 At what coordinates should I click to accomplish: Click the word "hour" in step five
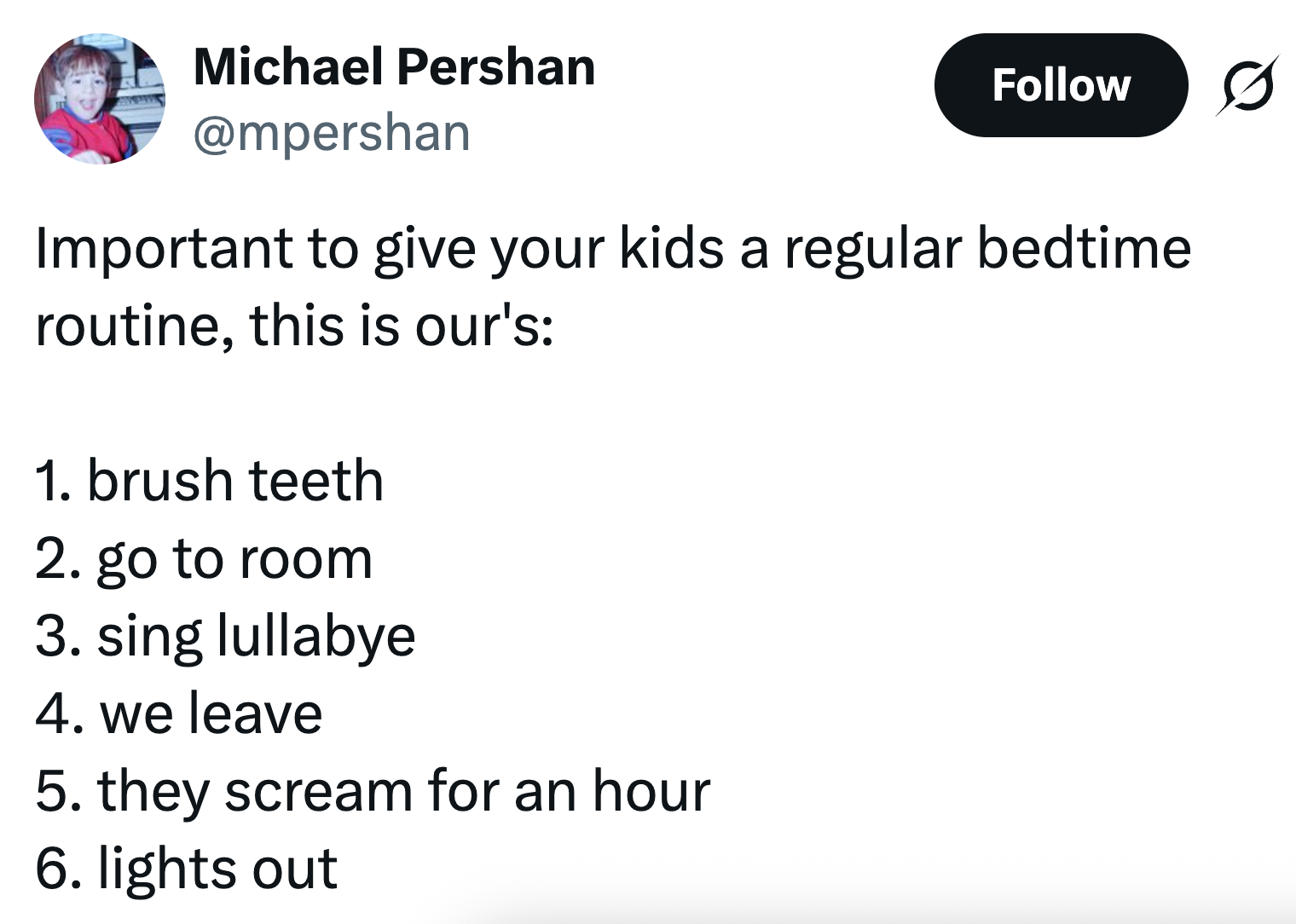pyautogui.click(x=651, y=791)
